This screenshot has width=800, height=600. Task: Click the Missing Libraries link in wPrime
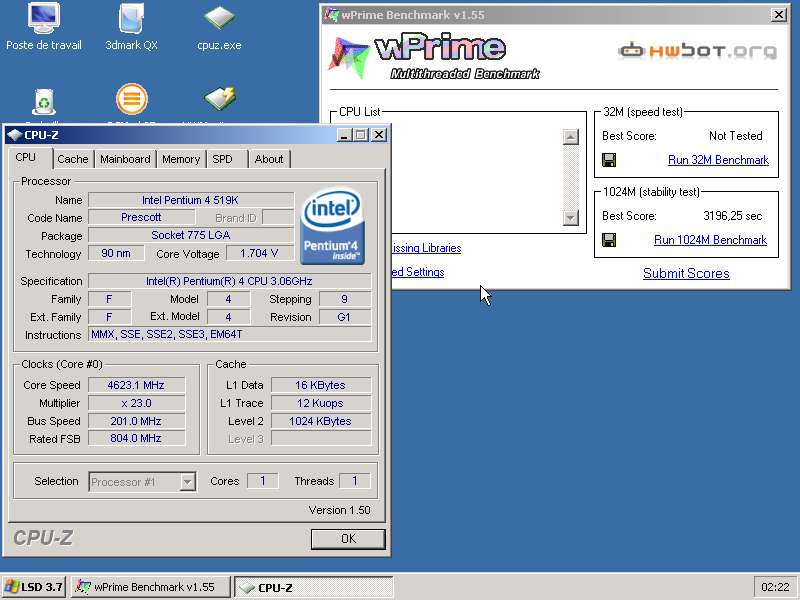[427, 248]
